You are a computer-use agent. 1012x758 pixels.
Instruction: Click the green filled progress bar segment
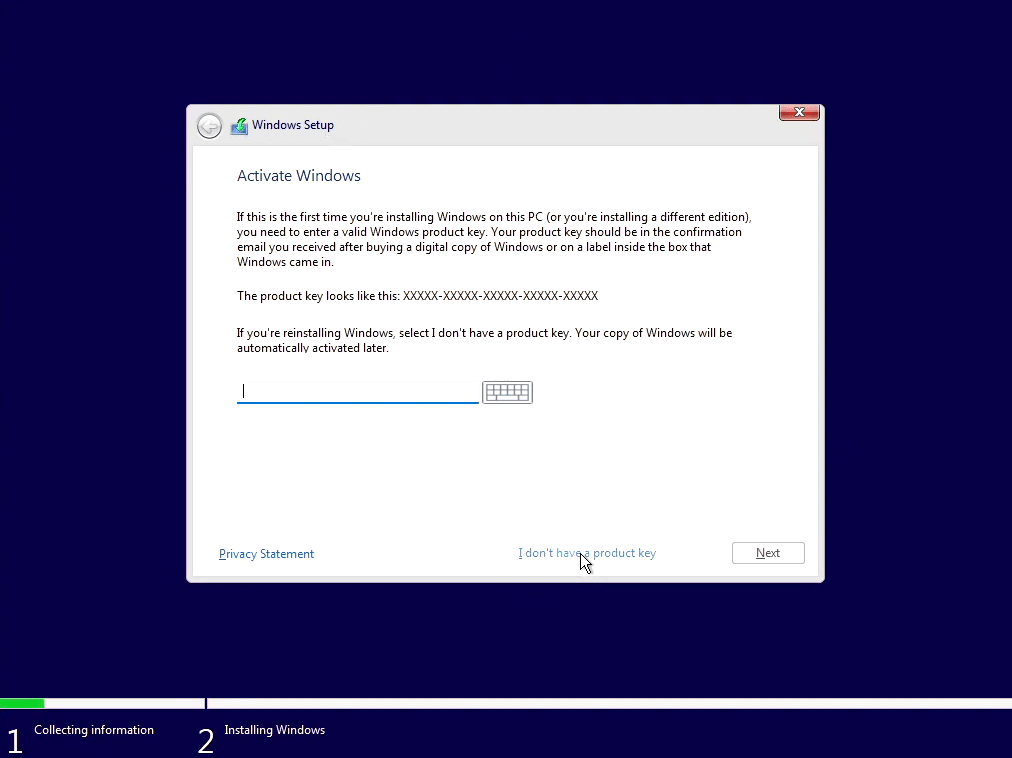pos(22,703)
